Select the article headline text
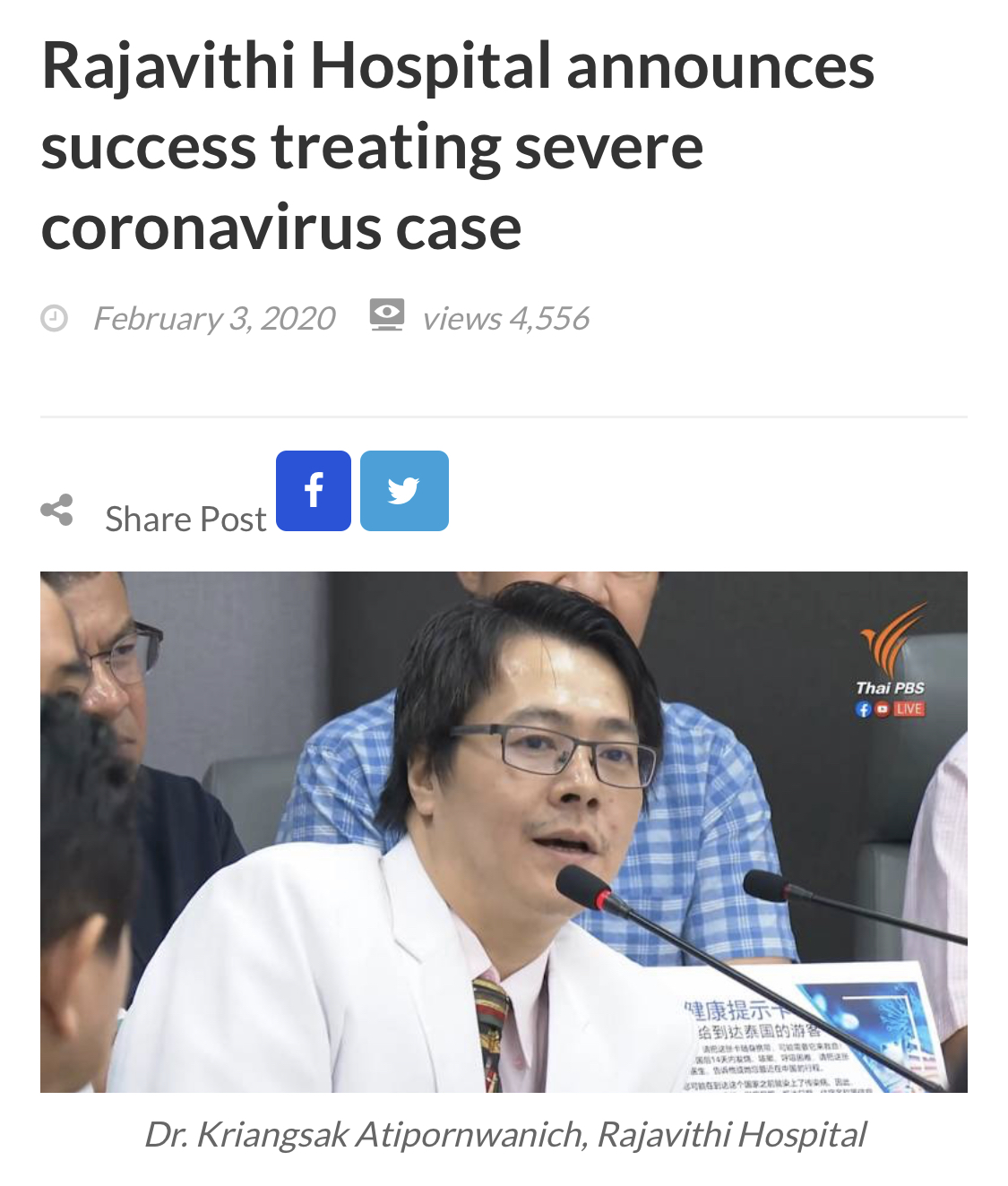This screenshot has width=1008, height=1186. pyautogui.click(x=458, y=146)
